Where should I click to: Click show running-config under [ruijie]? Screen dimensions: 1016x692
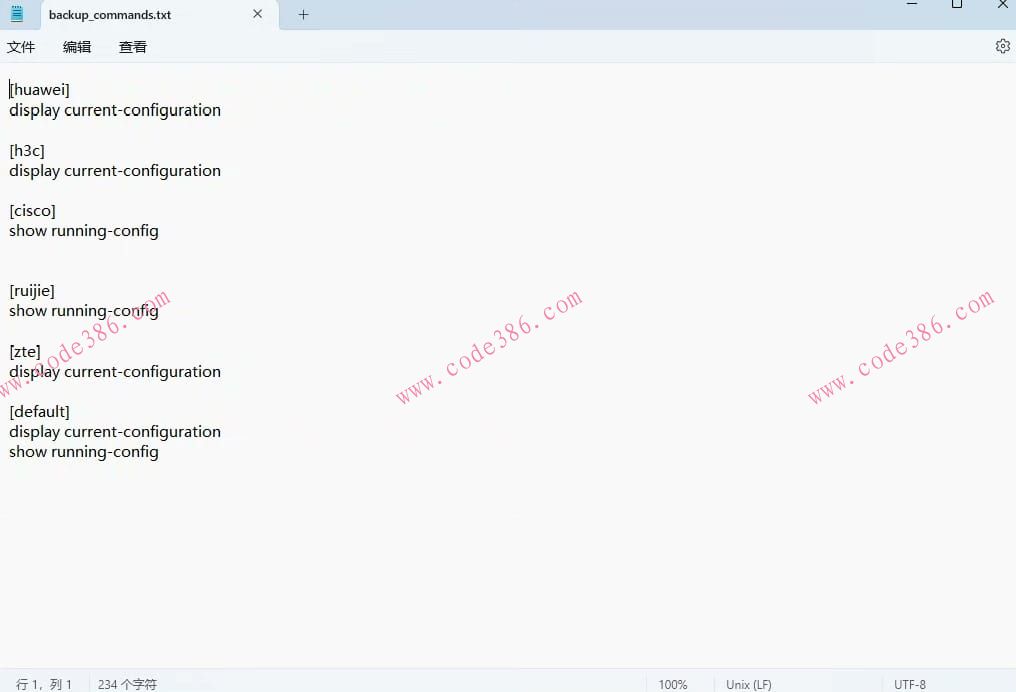(x=84, y=311)
